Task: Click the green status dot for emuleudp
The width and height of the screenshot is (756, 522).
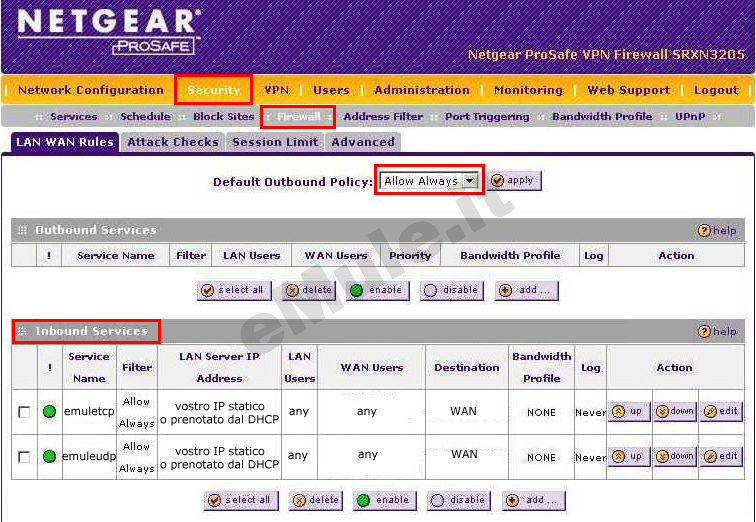Action: [x=49, y=456]
